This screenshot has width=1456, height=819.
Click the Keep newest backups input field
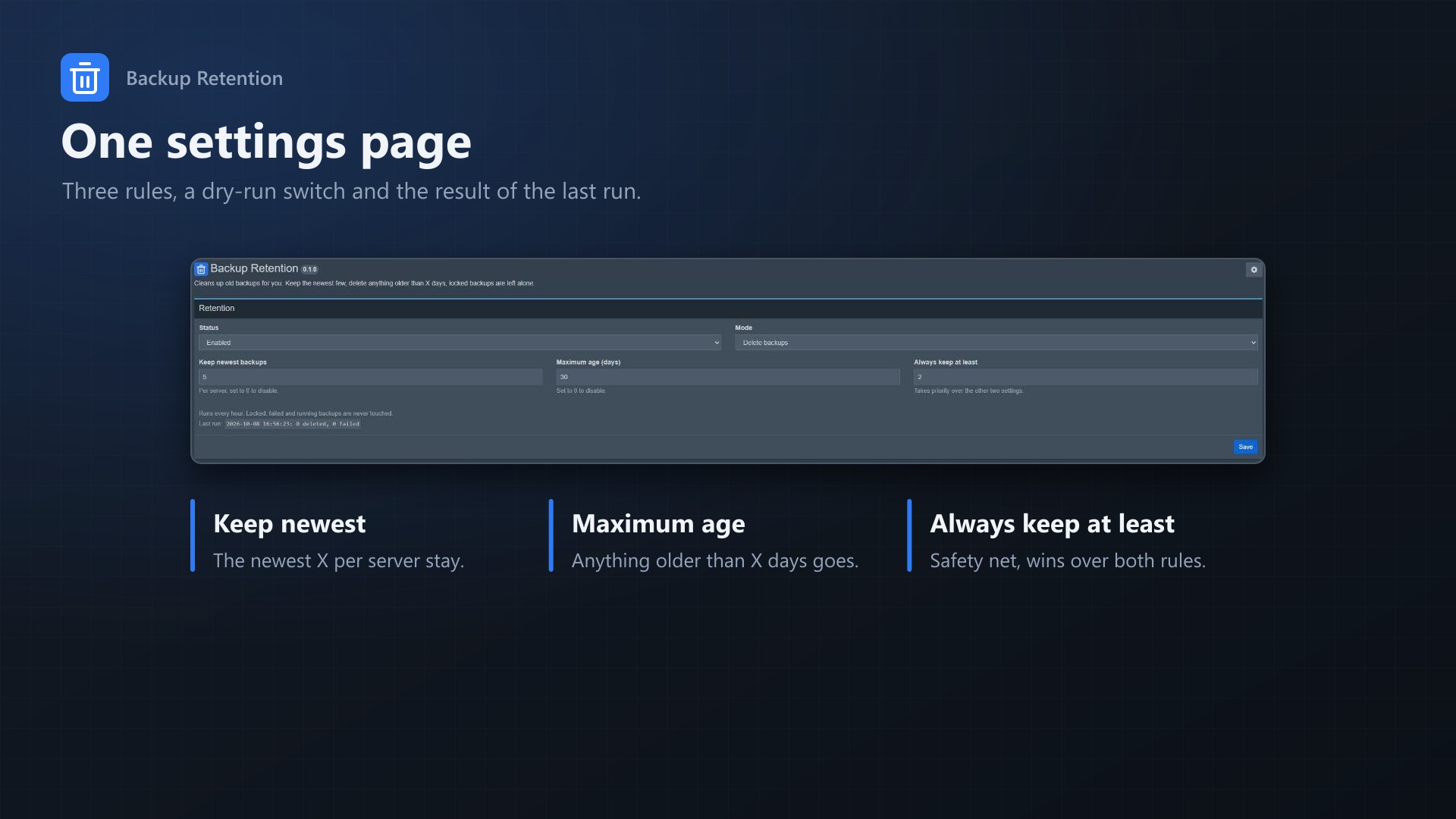click(371, 377)
